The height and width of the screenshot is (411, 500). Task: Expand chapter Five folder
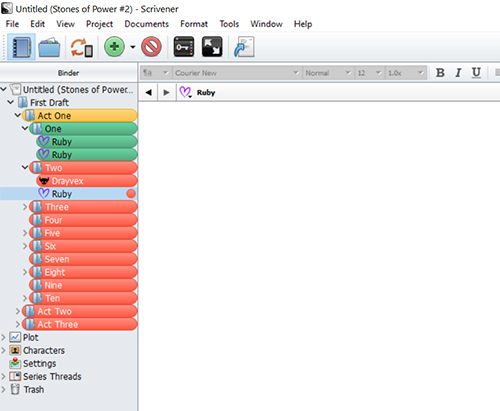click(x=25, y=233)
